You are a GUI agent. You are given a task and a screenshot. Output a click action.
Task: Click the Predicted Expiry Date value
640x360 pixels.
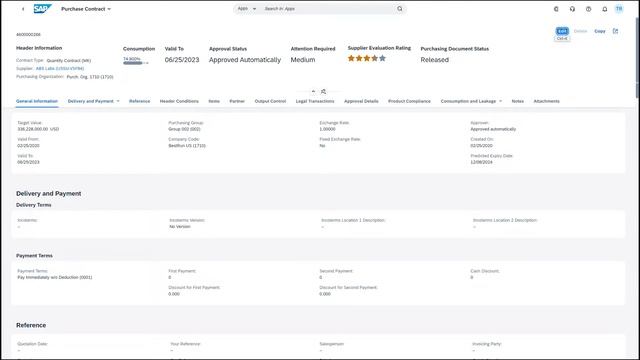pos(482,162)
